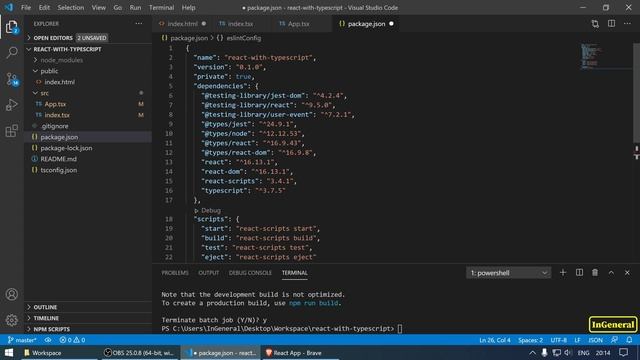Open the File menu
This screenshot has height=360, width=640.
(x=26, y=8)
